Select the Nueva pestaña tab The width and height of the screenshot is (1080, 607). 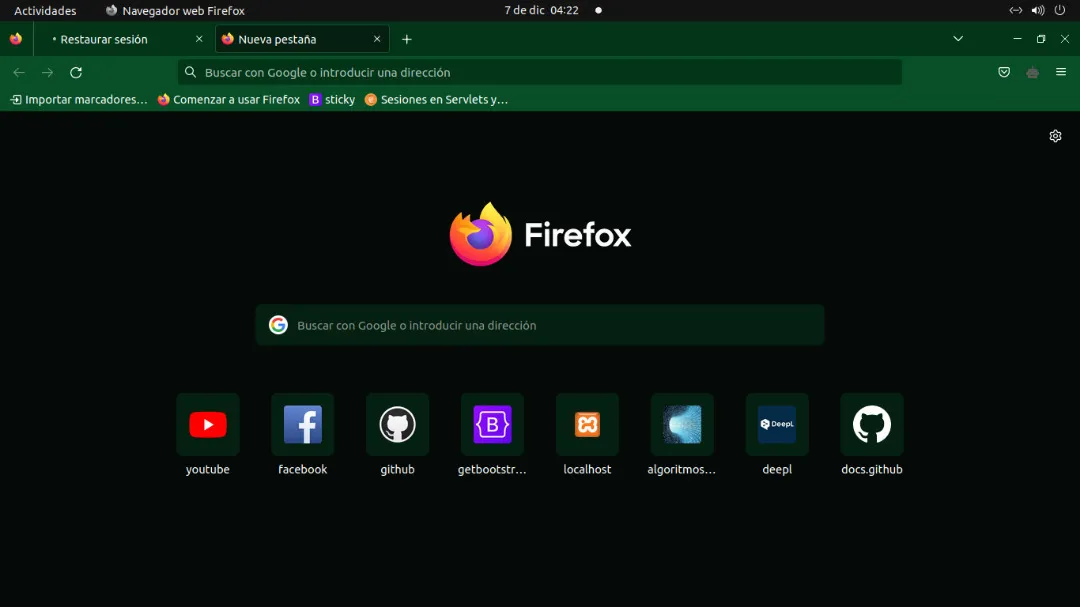pyautogui.click(x=302, y=39)
